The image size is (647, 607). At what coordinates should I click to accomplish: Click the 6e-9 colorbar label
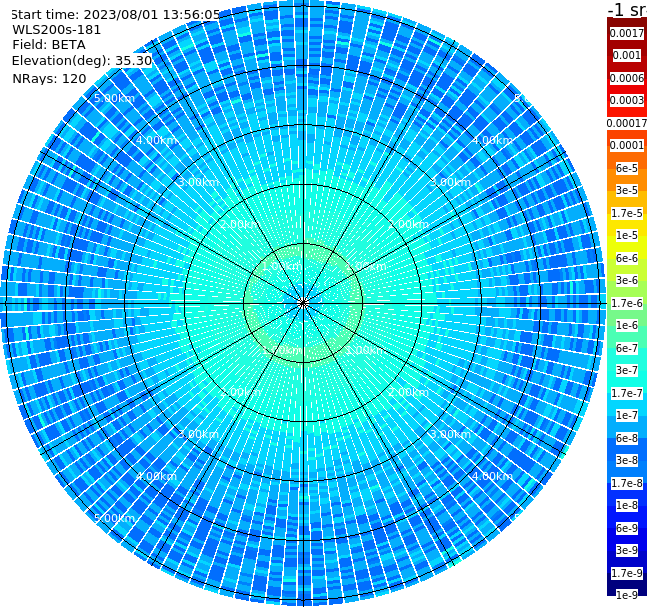point(627,528)
